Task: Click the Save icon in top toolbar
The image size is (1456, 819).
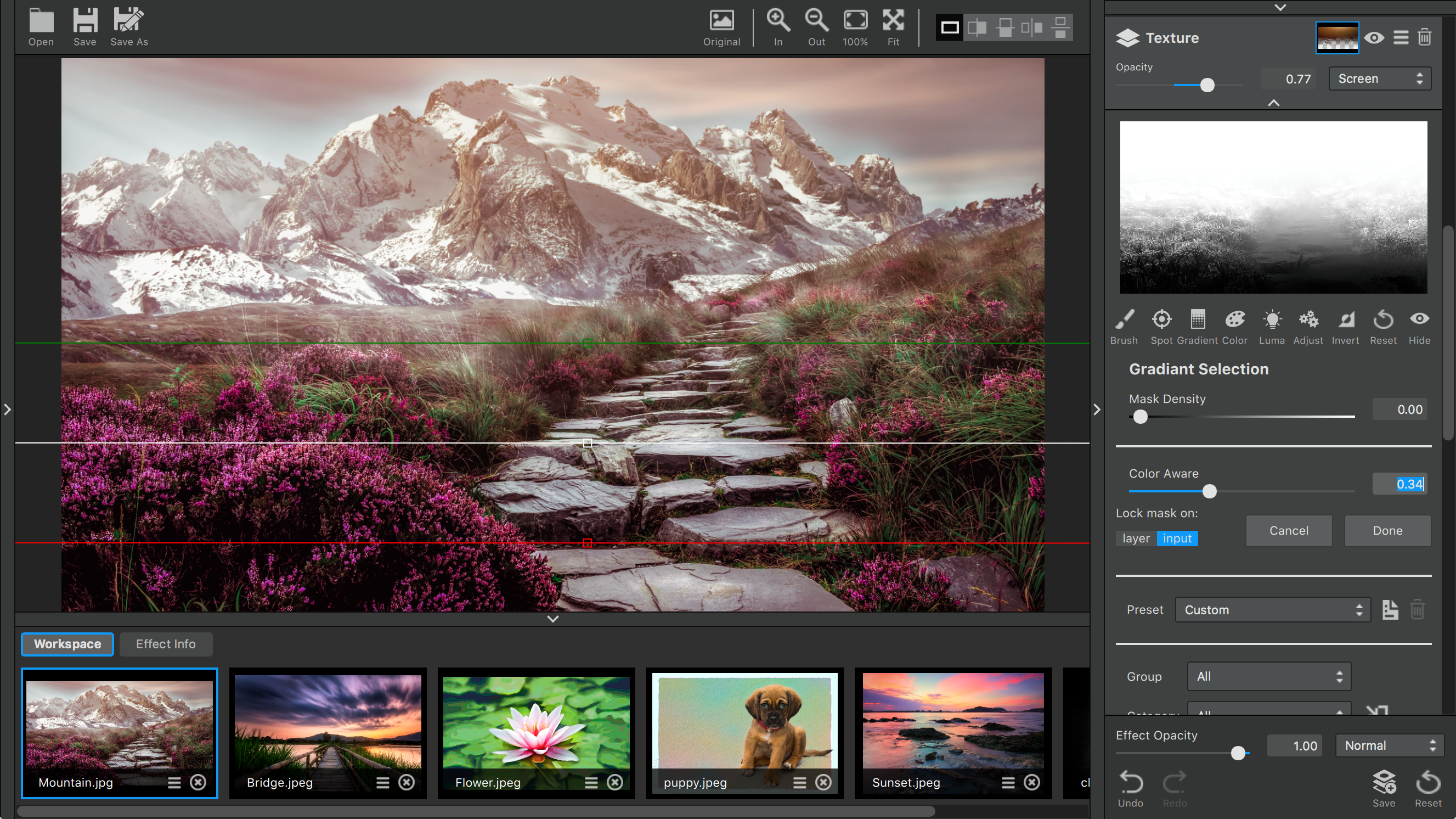Action: click(85, 26)
